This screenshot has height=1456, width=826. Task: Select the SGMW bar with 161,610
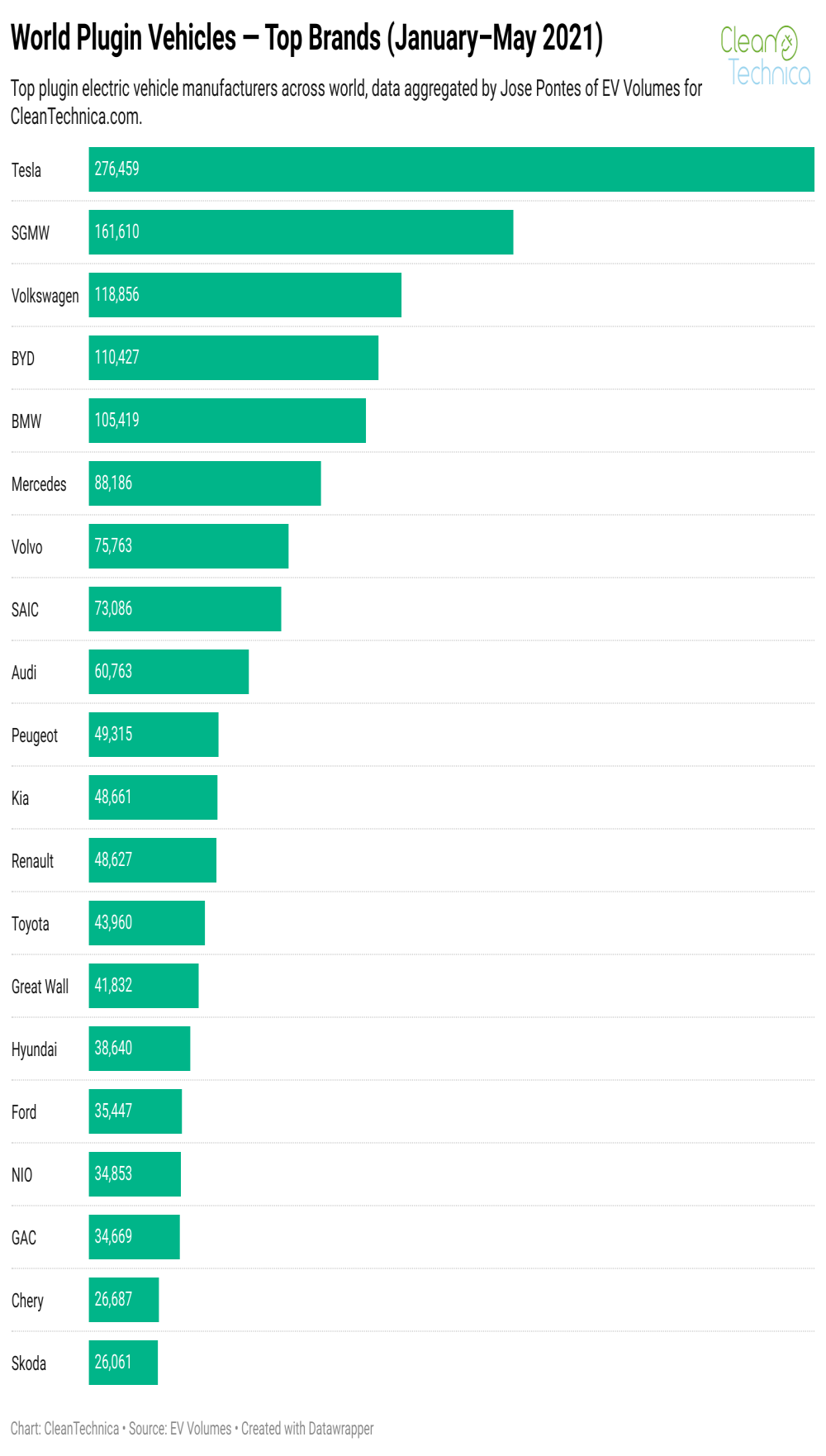(301, 232)
